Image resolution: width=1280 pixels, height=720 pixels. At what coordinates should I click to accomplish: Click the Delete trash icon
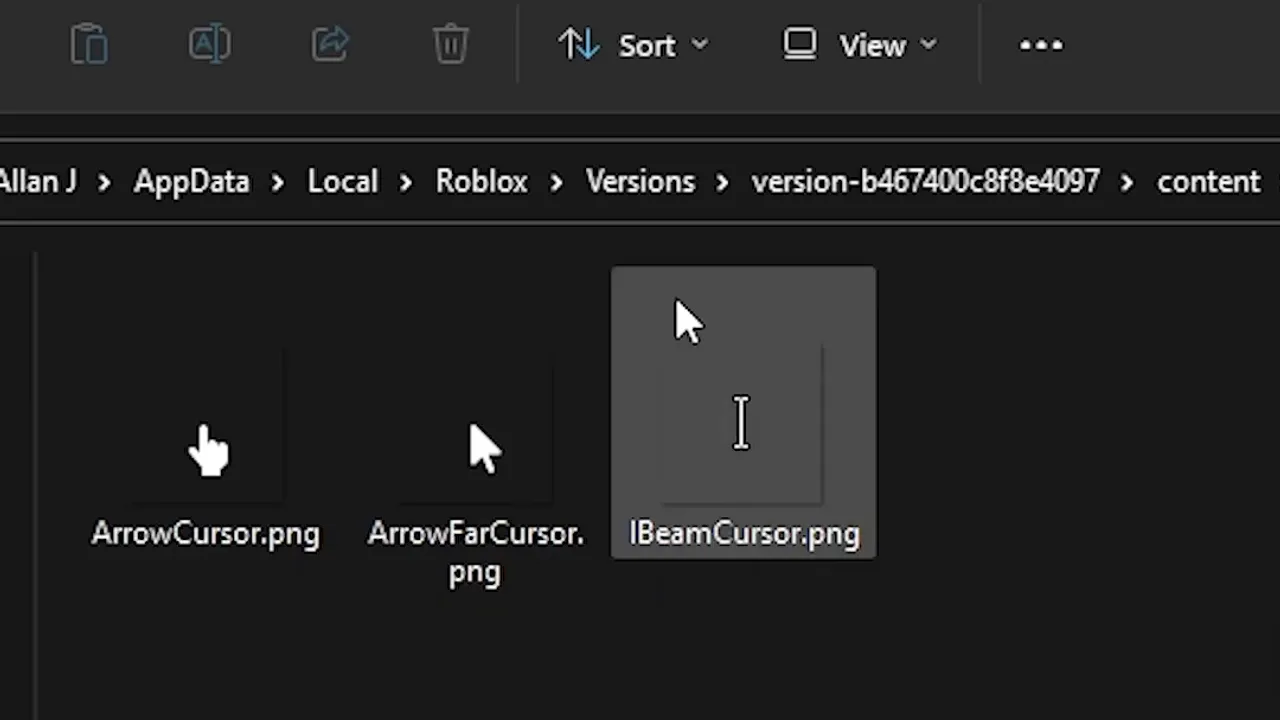click(x=451, y=45)
